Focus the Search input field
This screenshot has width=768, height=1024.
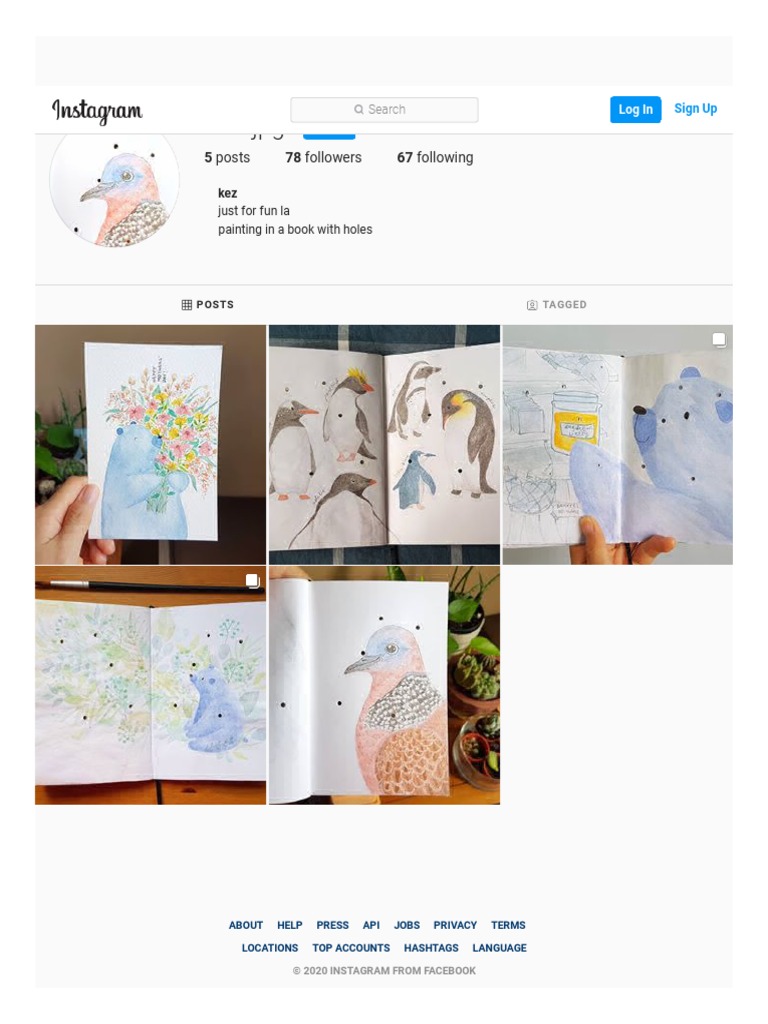pos(384,110)
